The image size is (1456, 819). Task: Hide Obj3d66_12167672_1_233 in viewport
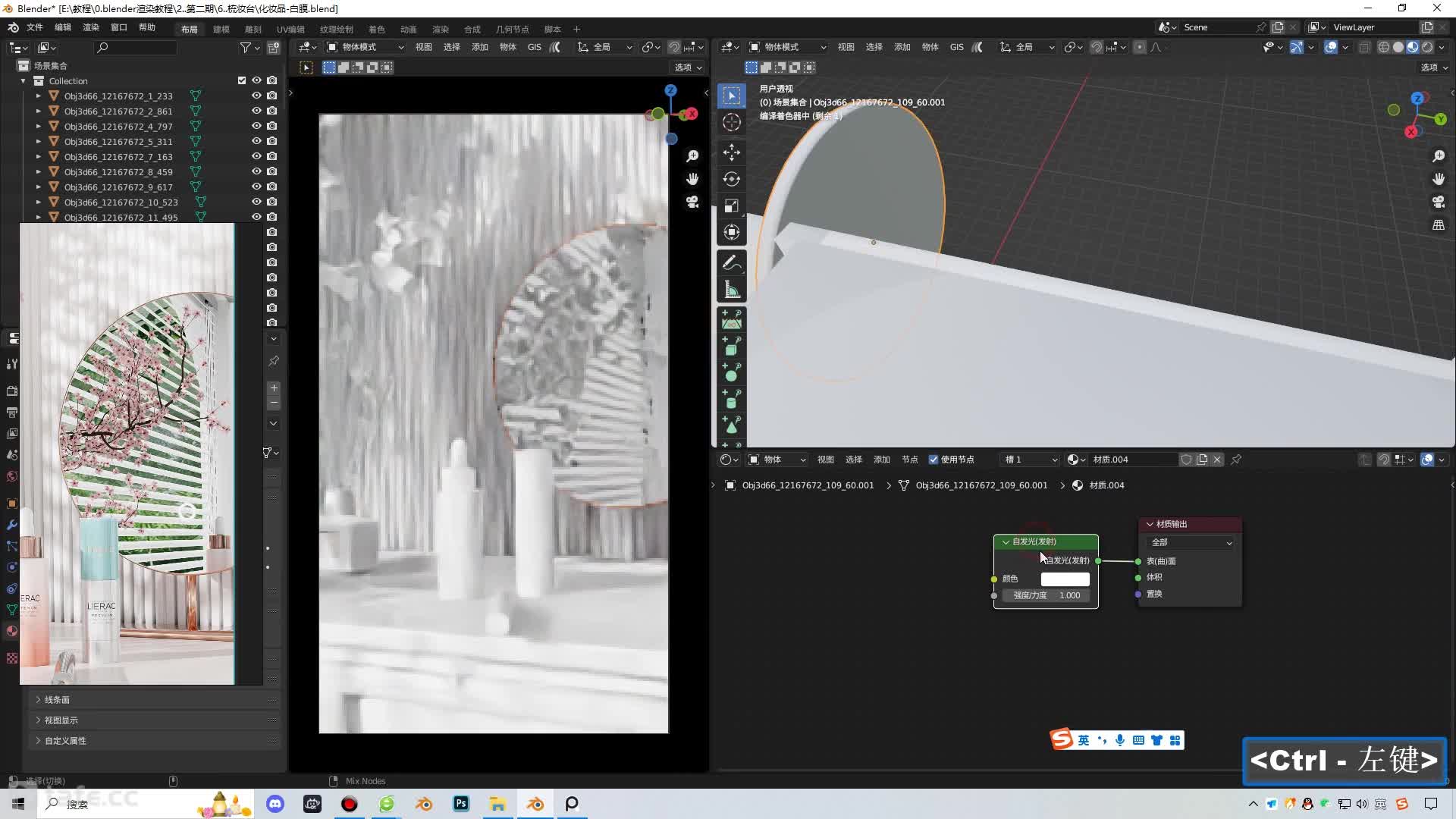(x=256, y=96)
